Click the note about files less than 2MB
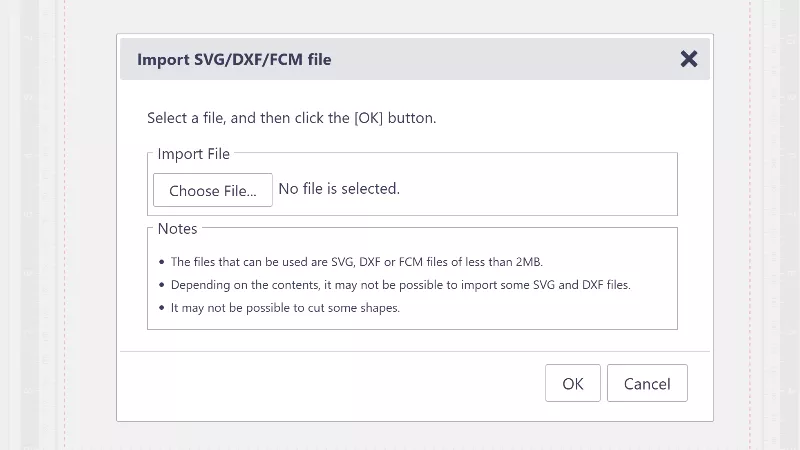The image size is (800, 450). click(356, 262)
